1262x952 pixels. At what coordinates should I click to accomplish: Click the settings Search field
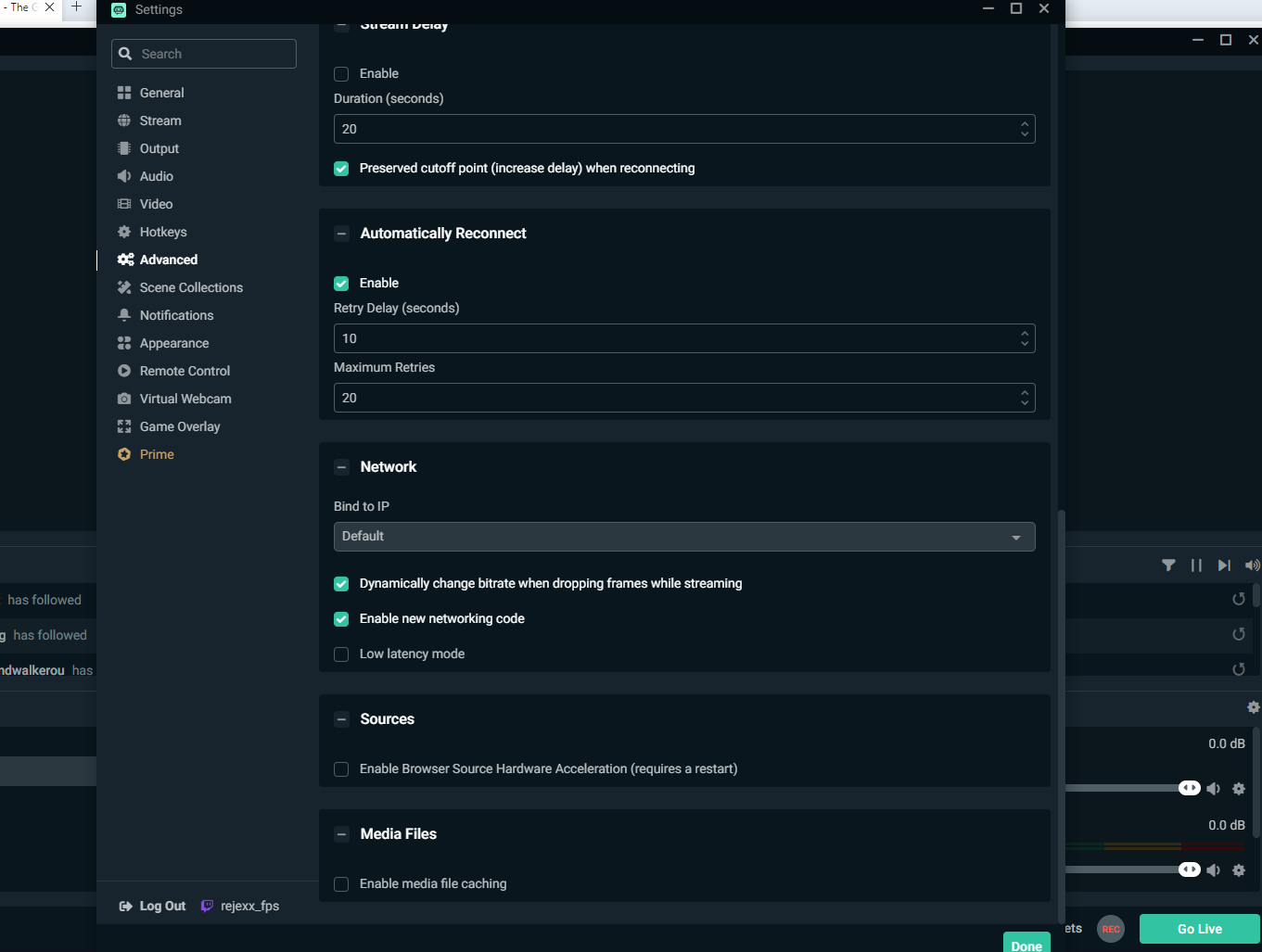coord(204,54)
